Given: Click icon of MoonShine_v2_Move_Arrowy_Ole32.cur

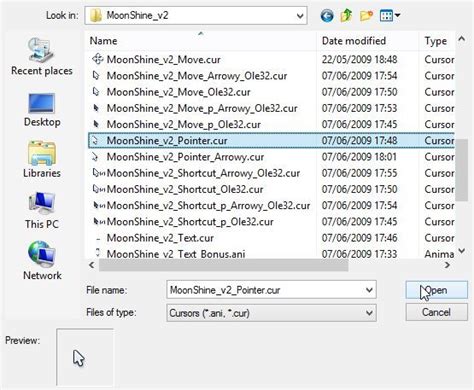Looking at the screenshot, I should coord(96,76).
